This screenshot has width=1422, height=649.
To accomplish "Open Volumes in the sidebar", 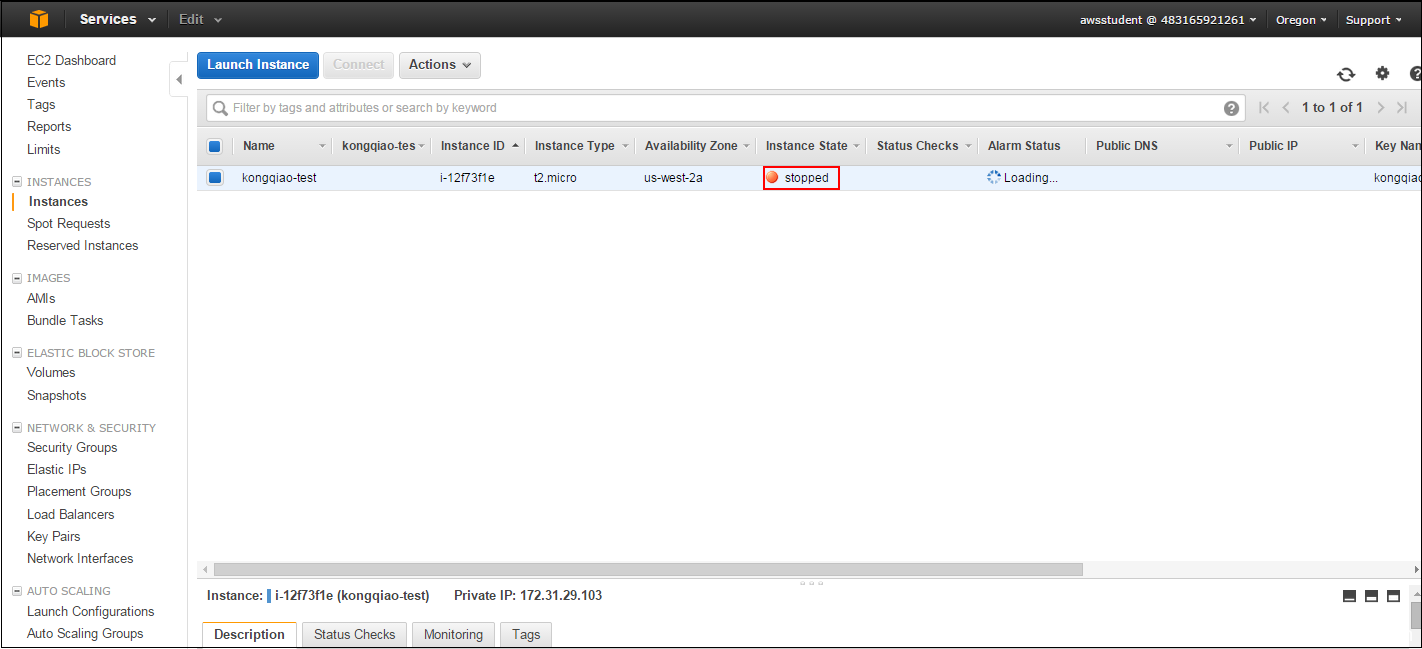I will tap(51, 373).
